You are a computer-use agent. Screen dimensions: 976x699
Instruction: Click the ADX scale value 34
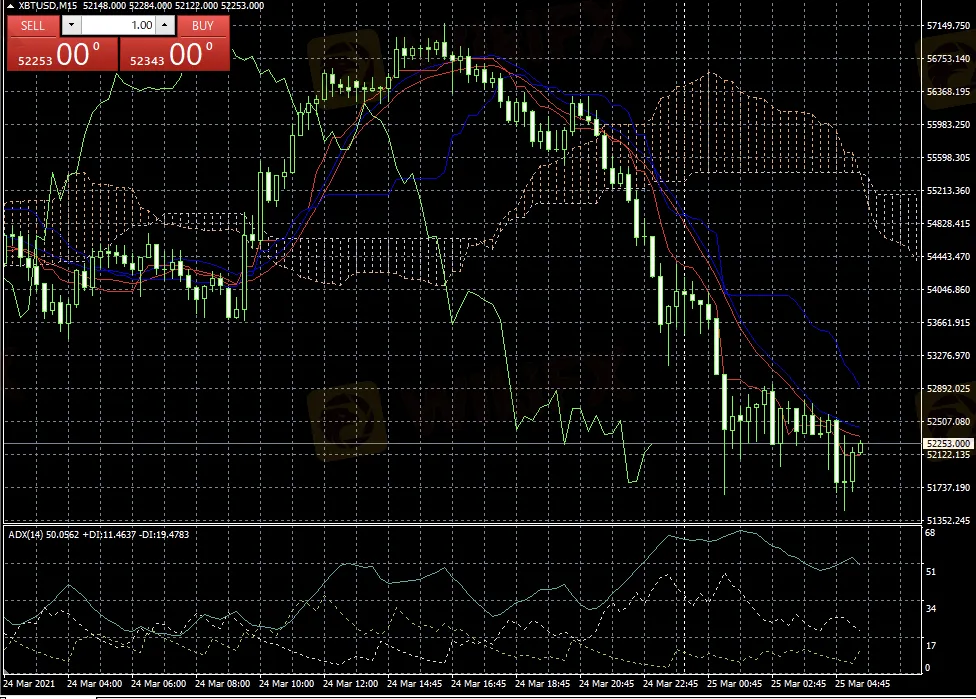point(930,609)
